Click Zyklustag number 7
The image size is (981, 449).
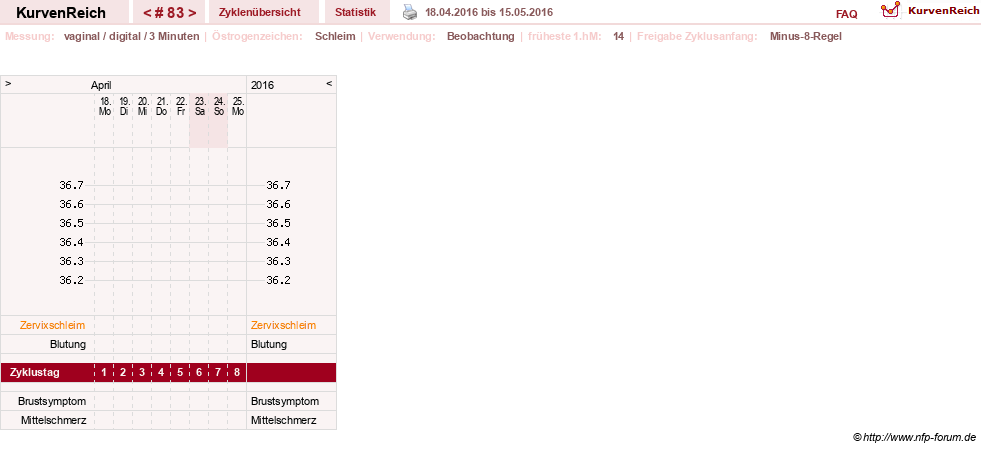(x=218, y=373)
